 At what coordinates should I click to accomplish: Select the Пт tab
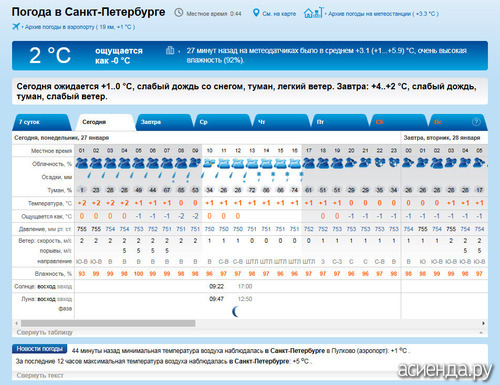coord(340,122)
